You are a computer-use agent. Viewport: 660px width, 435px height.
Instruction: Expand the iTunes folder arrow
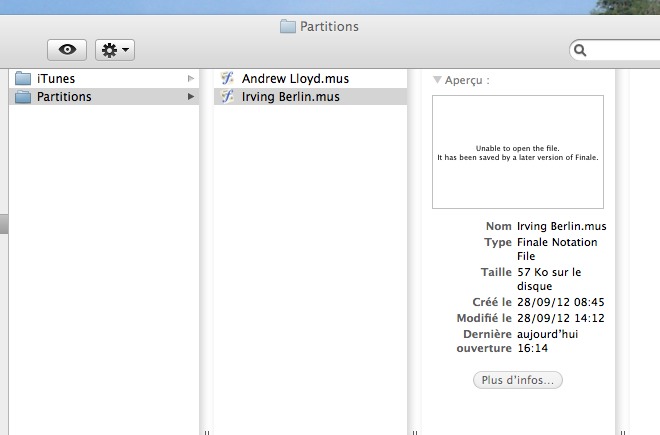(x=191, y=78)
